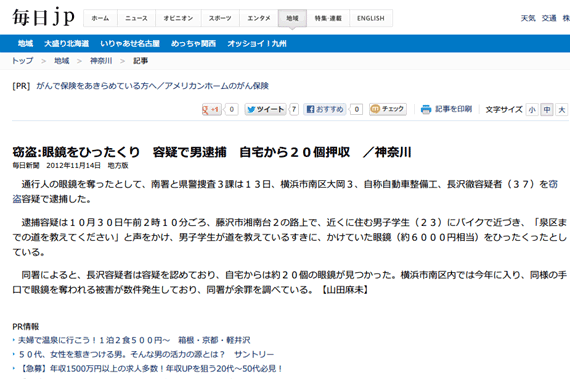The image size is (570, 379).
Task: Click the ツイート Twitter share button
Action: (x=265, y=109)
